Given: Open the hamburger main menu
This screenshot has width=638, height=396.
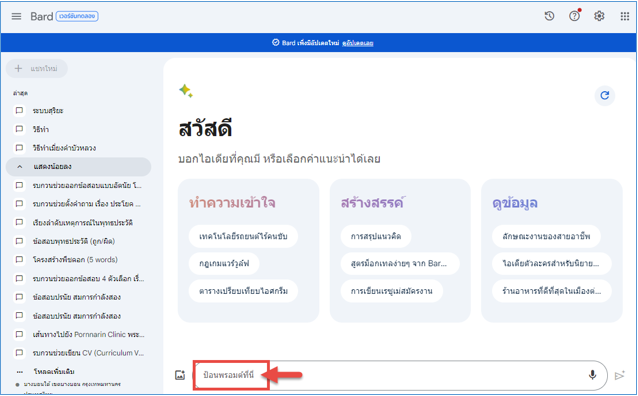Looking at the screenshot, I should click(x=16, y=16).
